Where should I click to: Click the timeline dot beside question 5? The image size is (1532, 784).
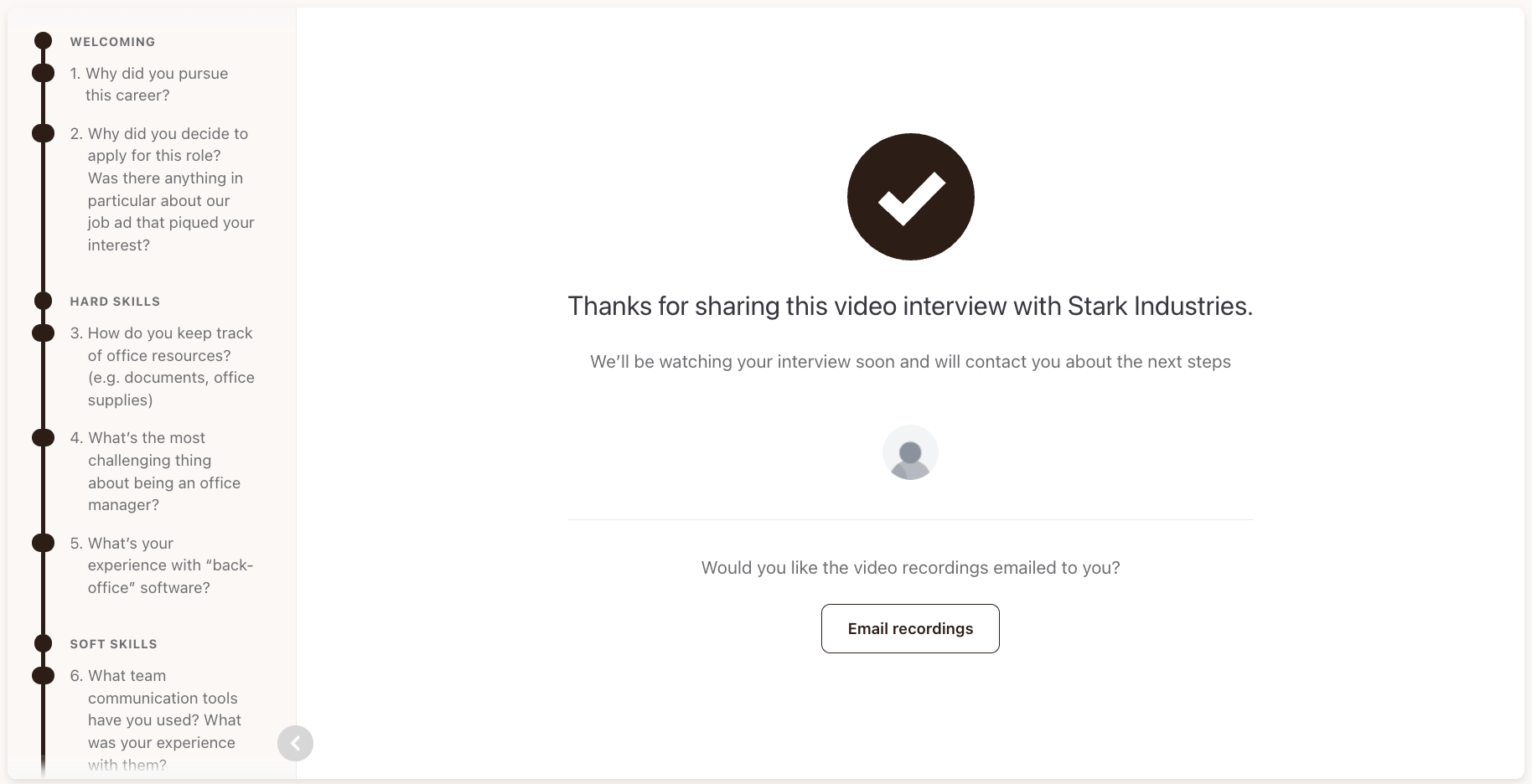coord(44,543)
